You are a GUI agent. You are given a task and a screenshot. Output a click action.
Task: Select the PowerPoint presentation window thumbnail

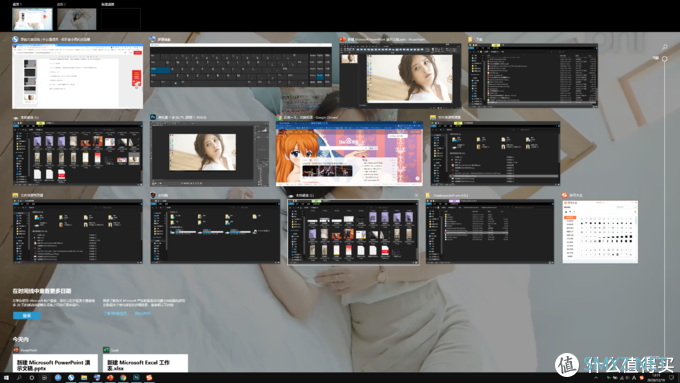pyautogui.click(x=400, y=75)
